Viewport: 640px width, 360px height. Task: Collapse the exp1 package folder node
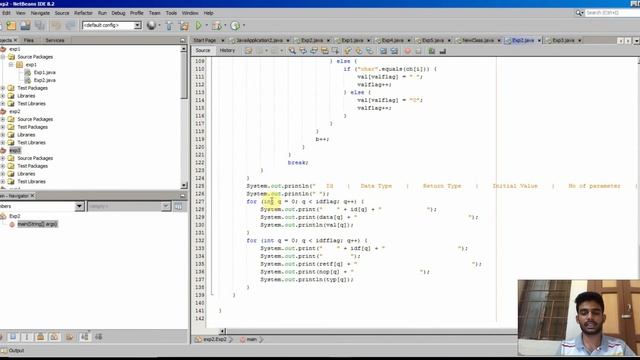point(11,64)
